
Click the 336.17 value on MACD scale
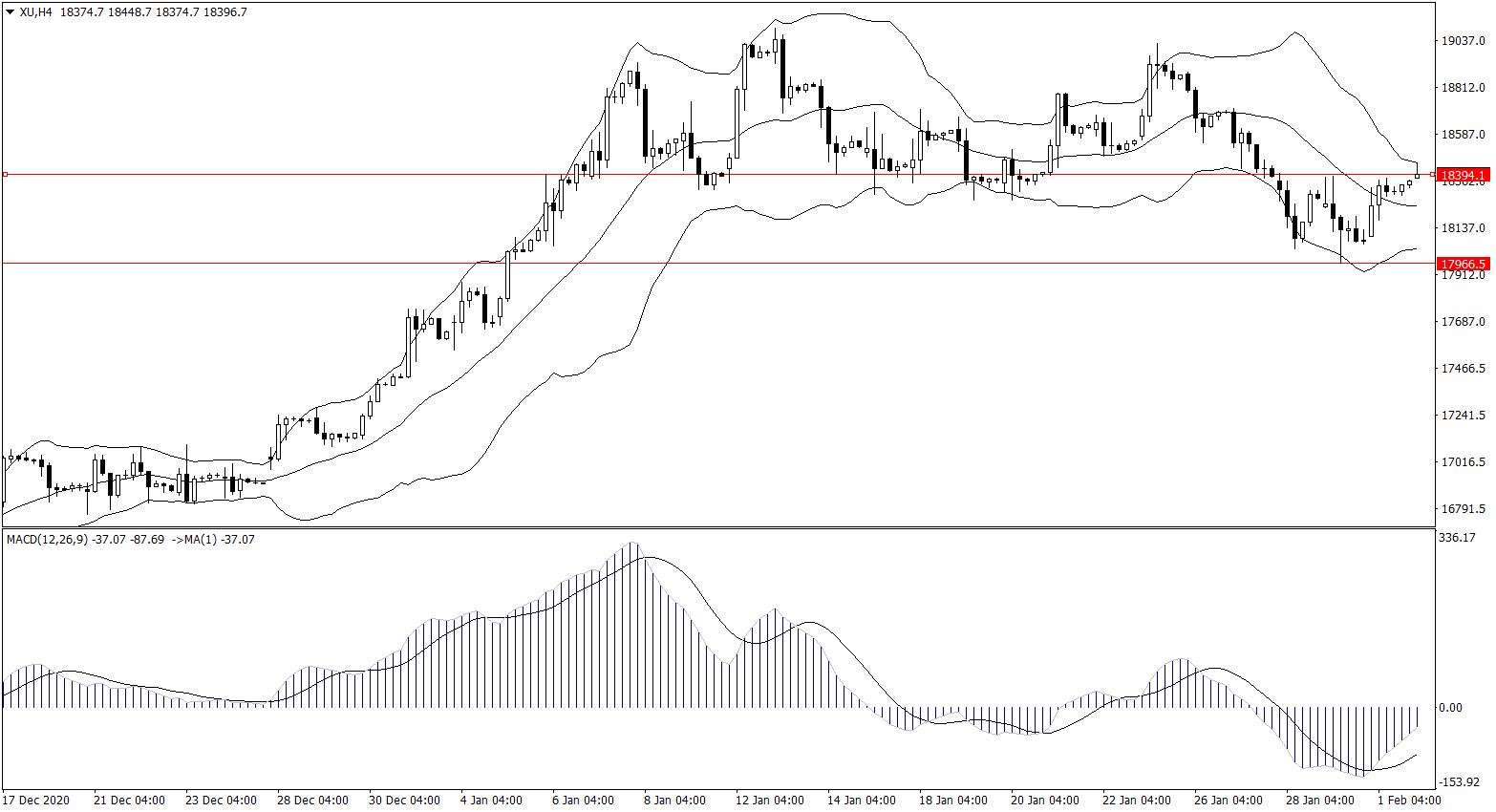coord(1457,538)
